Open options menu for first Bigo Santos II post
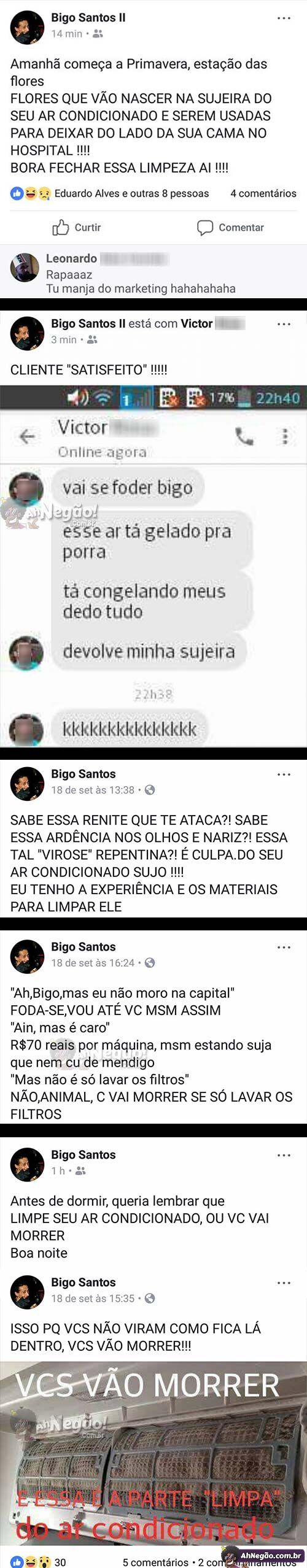Image resolution: width=307 pixels, height=1568 pixels. (x=284, y=18)
